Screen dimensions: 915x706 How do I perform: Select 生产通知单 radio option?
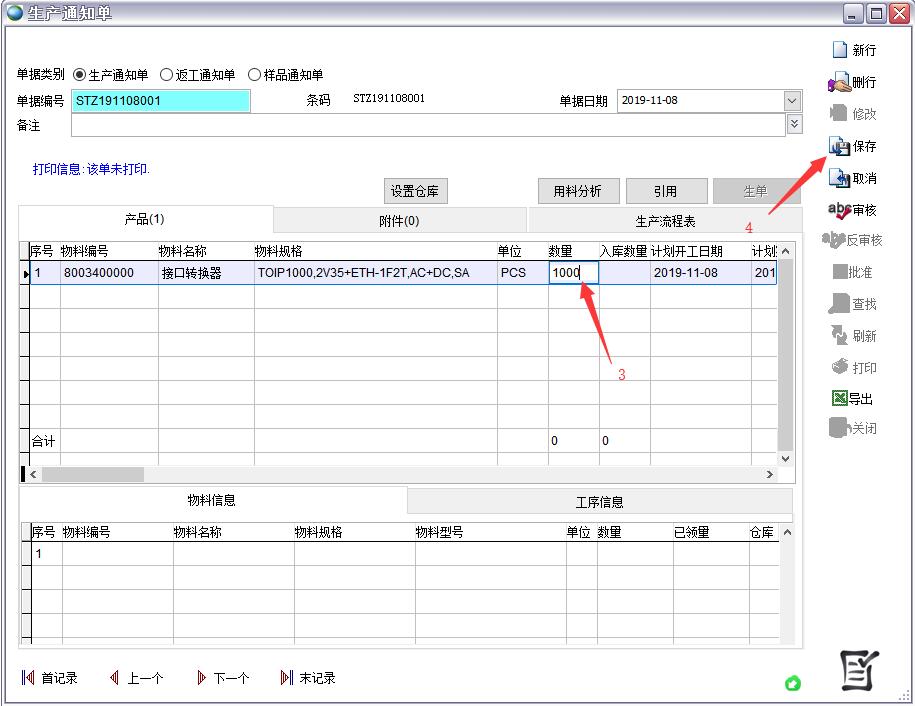80,75
